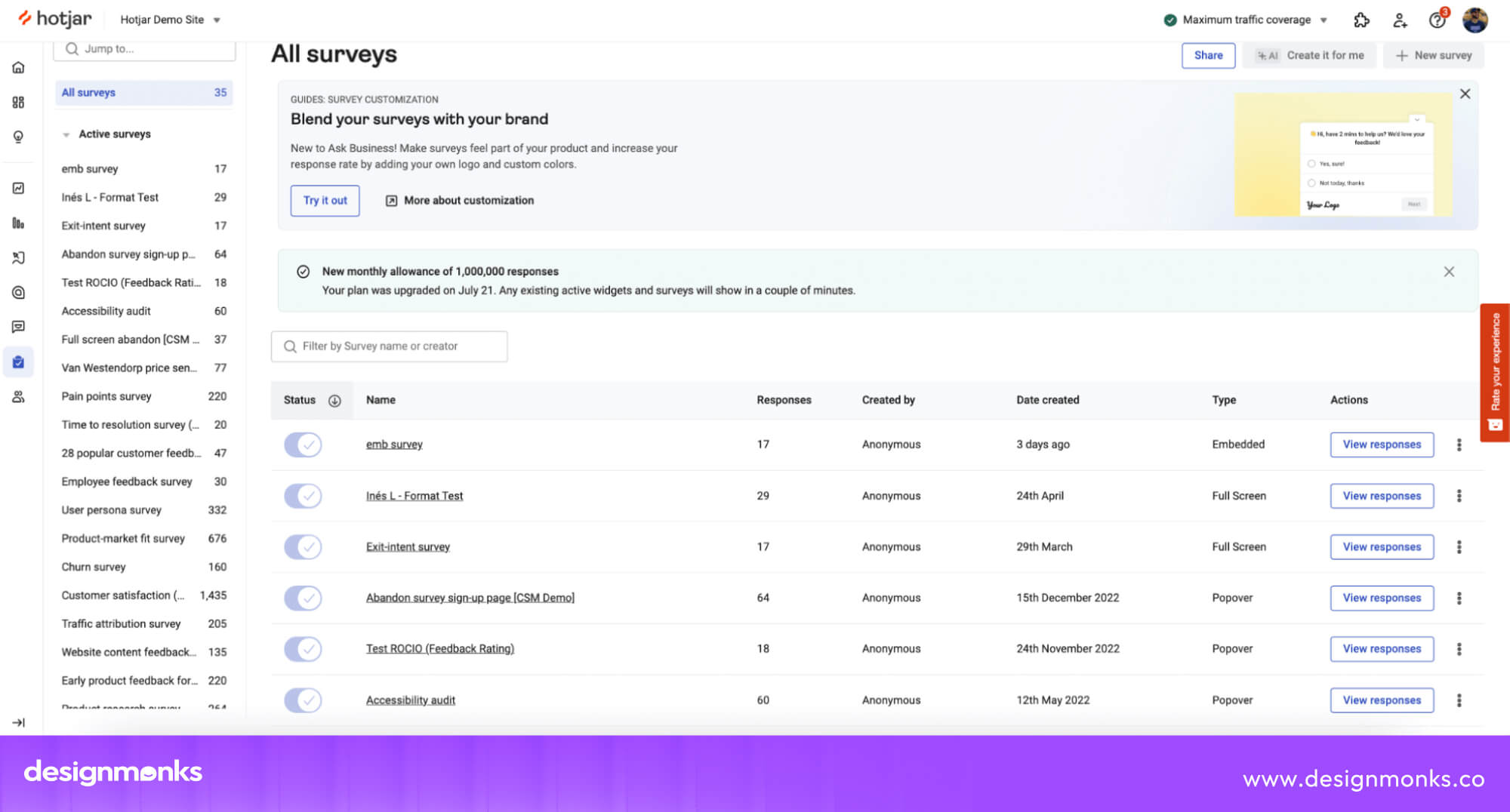Open the help icon with notification badge
Screen dimensions: 1510x812
[1438, 20]
